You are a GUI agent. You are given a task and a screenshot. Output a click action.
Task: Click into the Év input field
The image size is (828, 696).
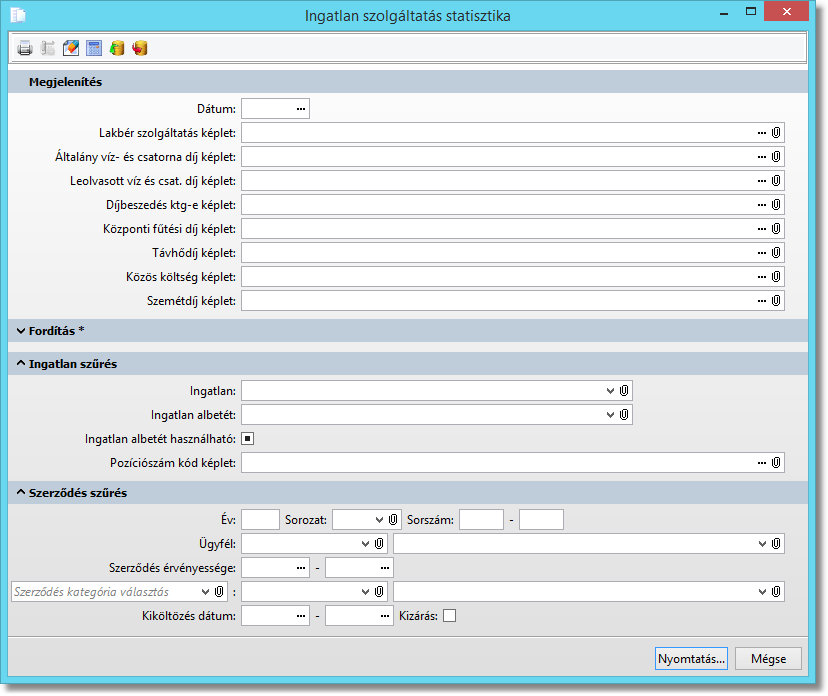point(260,519)
